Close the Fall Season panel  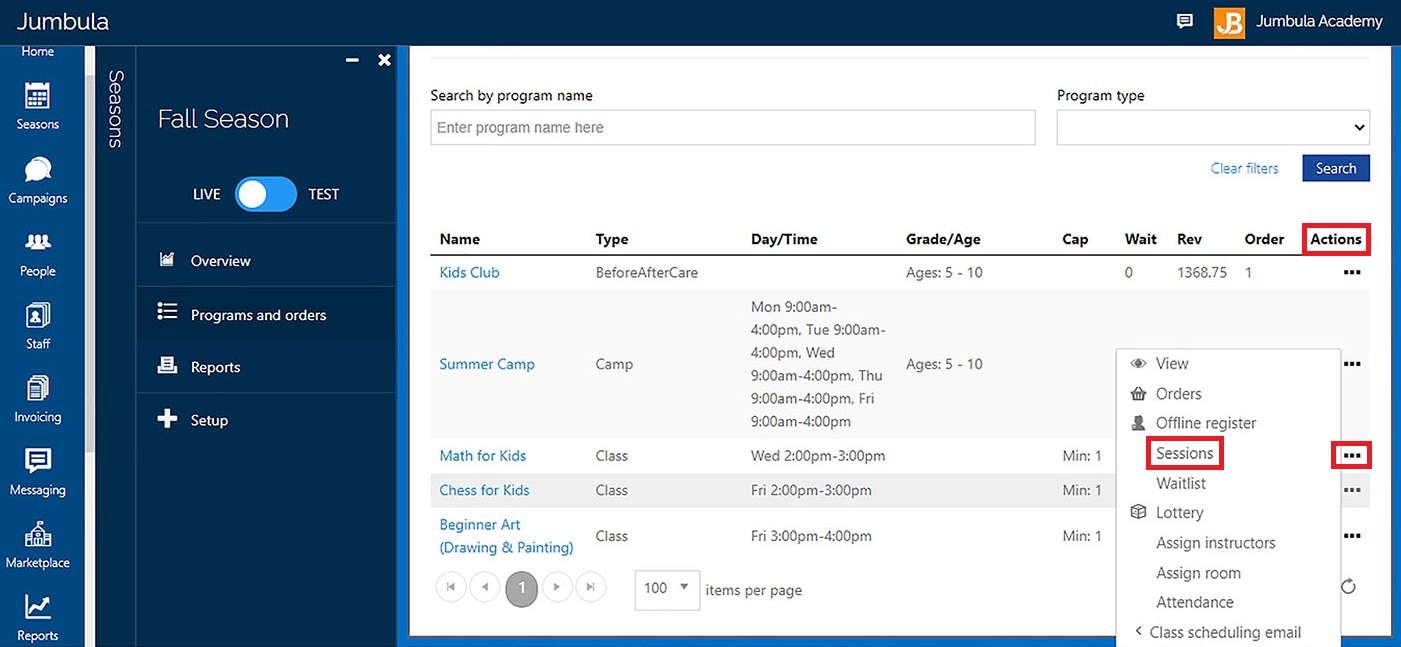[x=384, y=60]
